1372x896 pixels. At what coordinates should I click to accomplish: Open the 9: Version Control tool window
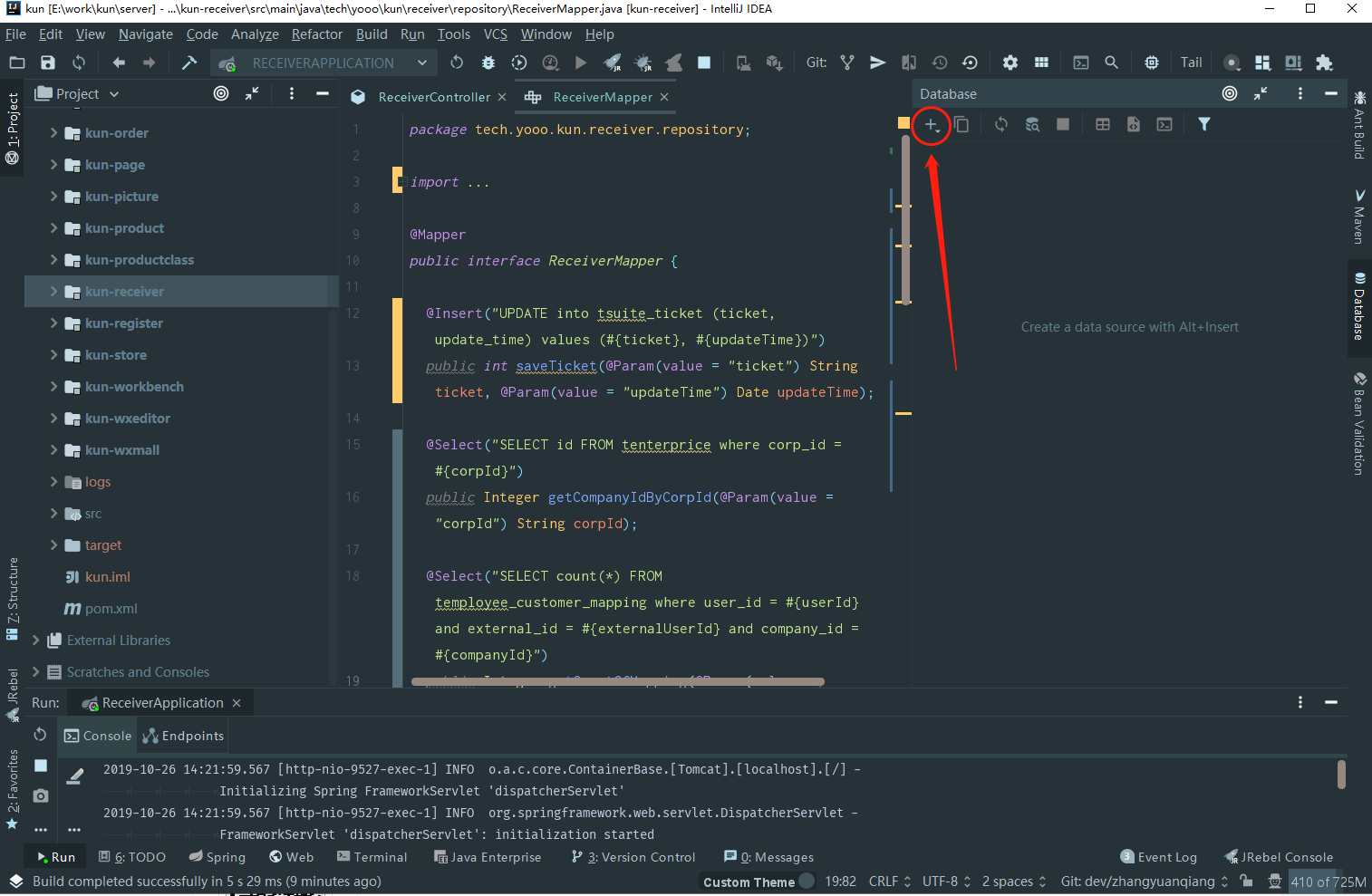[x=633, y=857]
